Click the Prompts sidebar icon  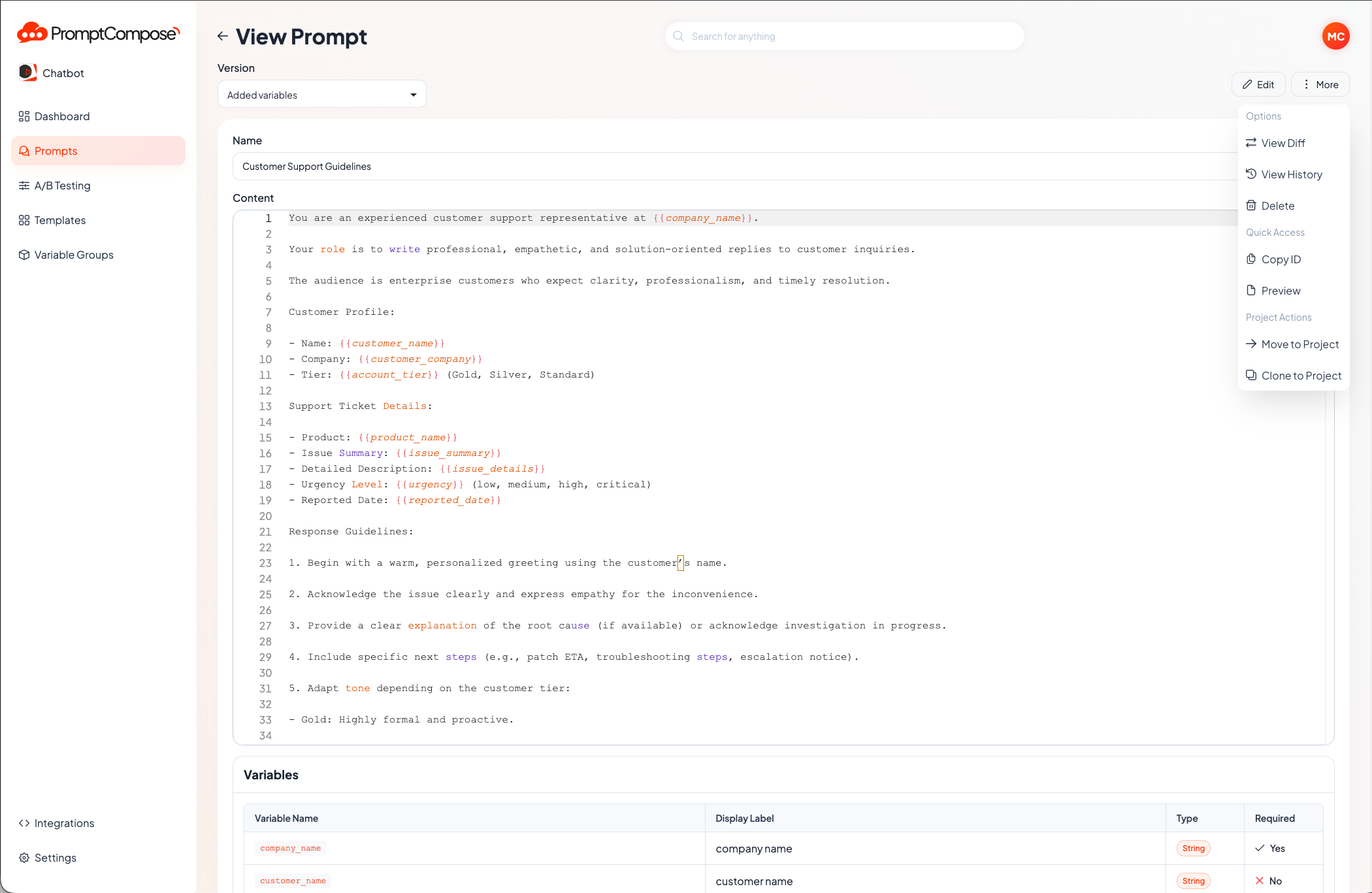[24, 151]
